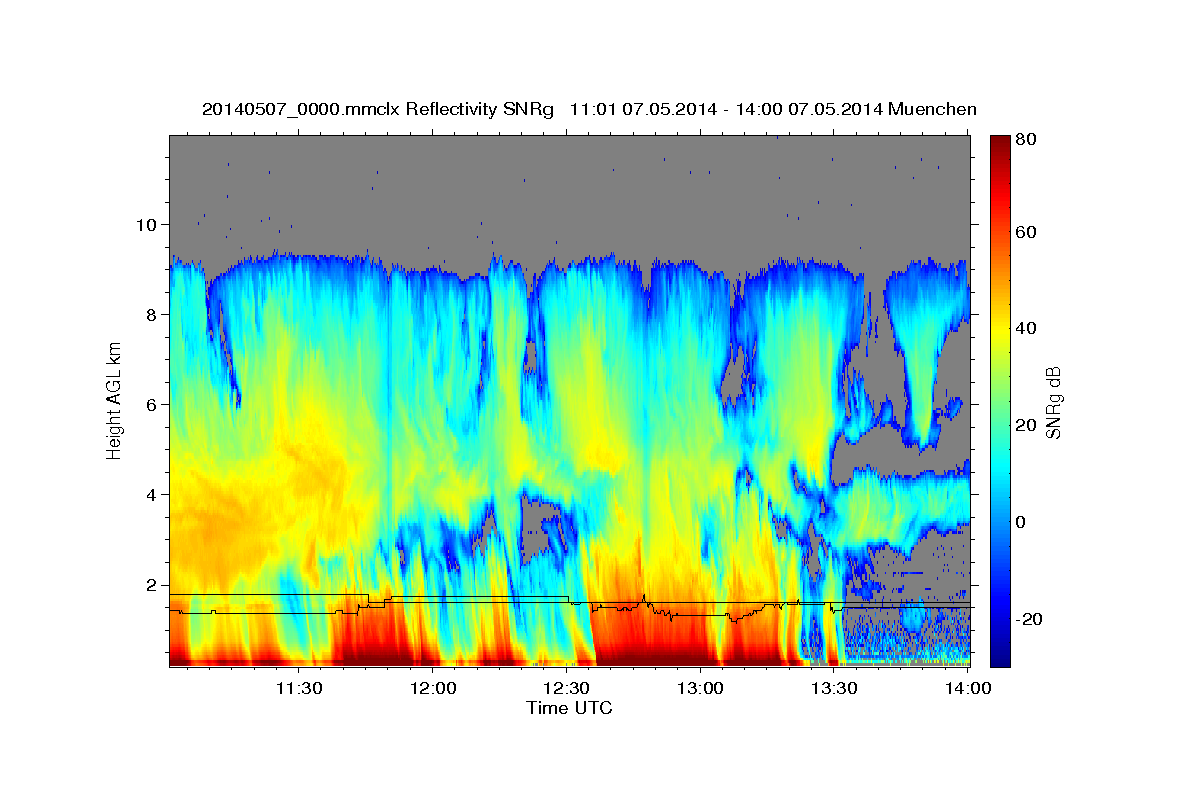Click the plot title text starting with 20140507_0000.mmclx
Viewport: 1200px width, 800px height.
(589, 109)
